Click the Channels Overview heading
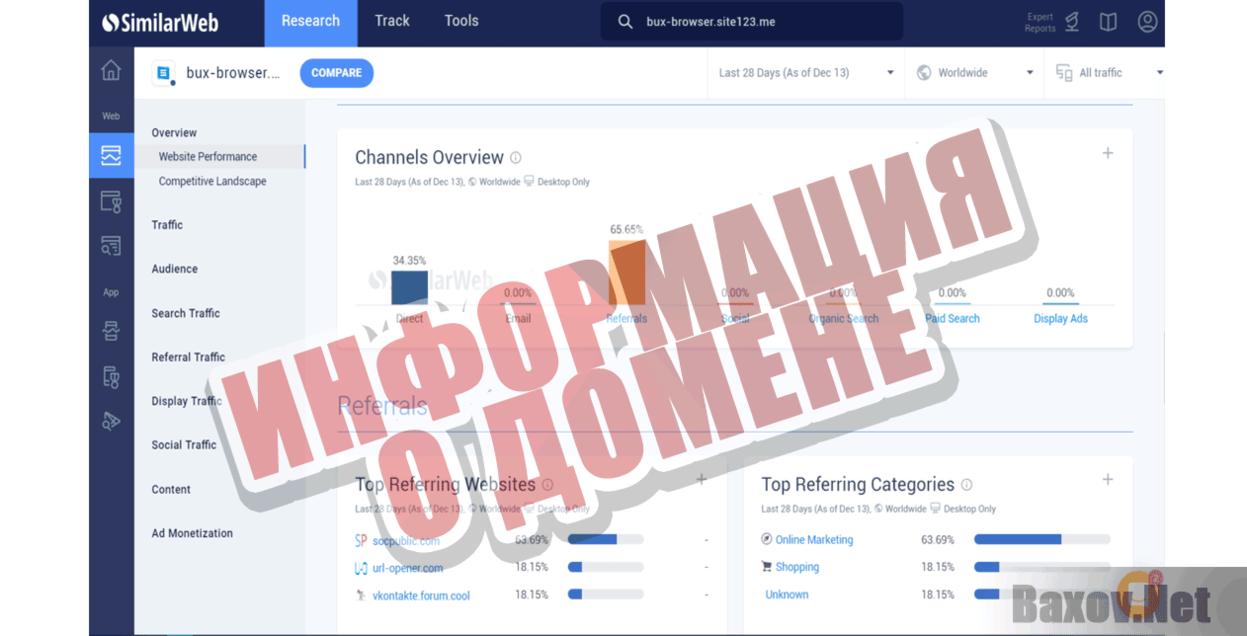The image size is (1247, 636). 429,158
